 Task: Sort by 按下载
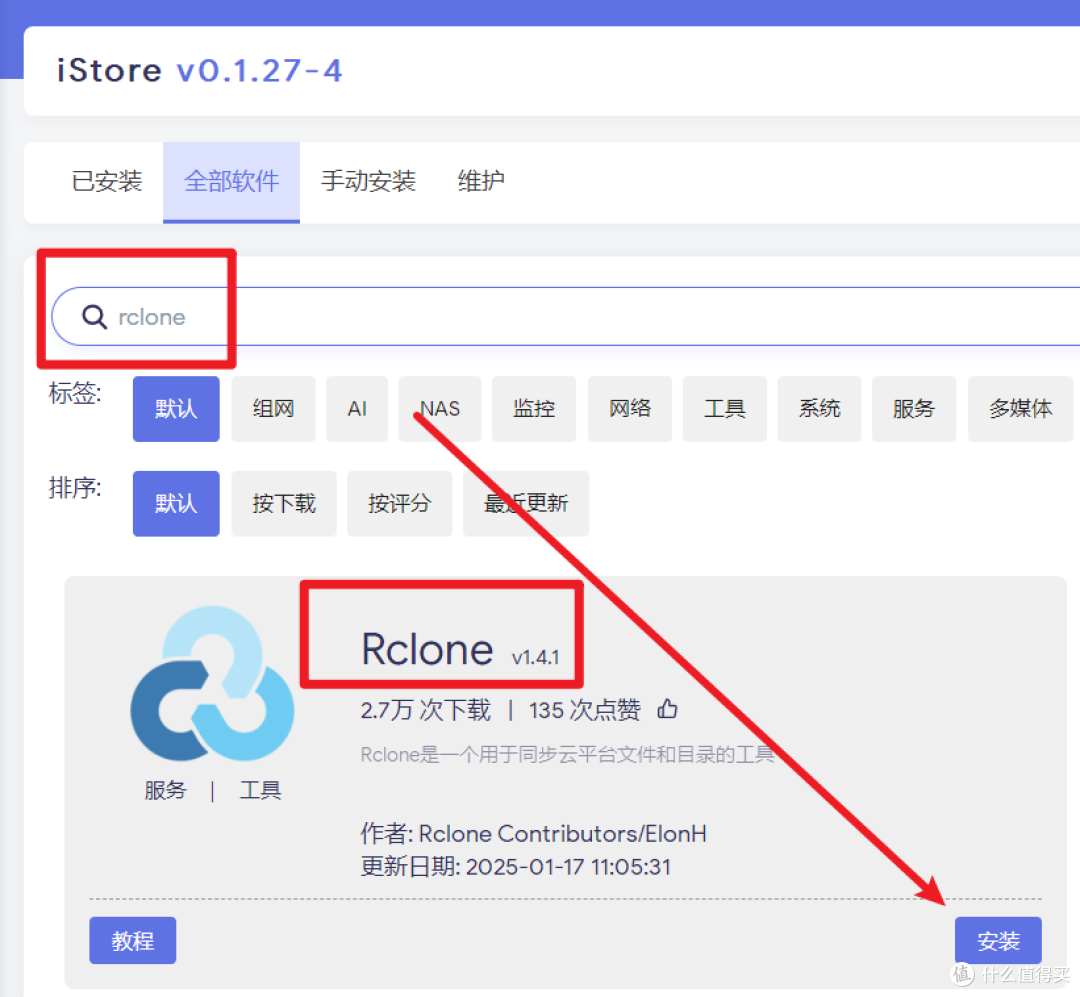pyautogui.click(x=284, y=504)
